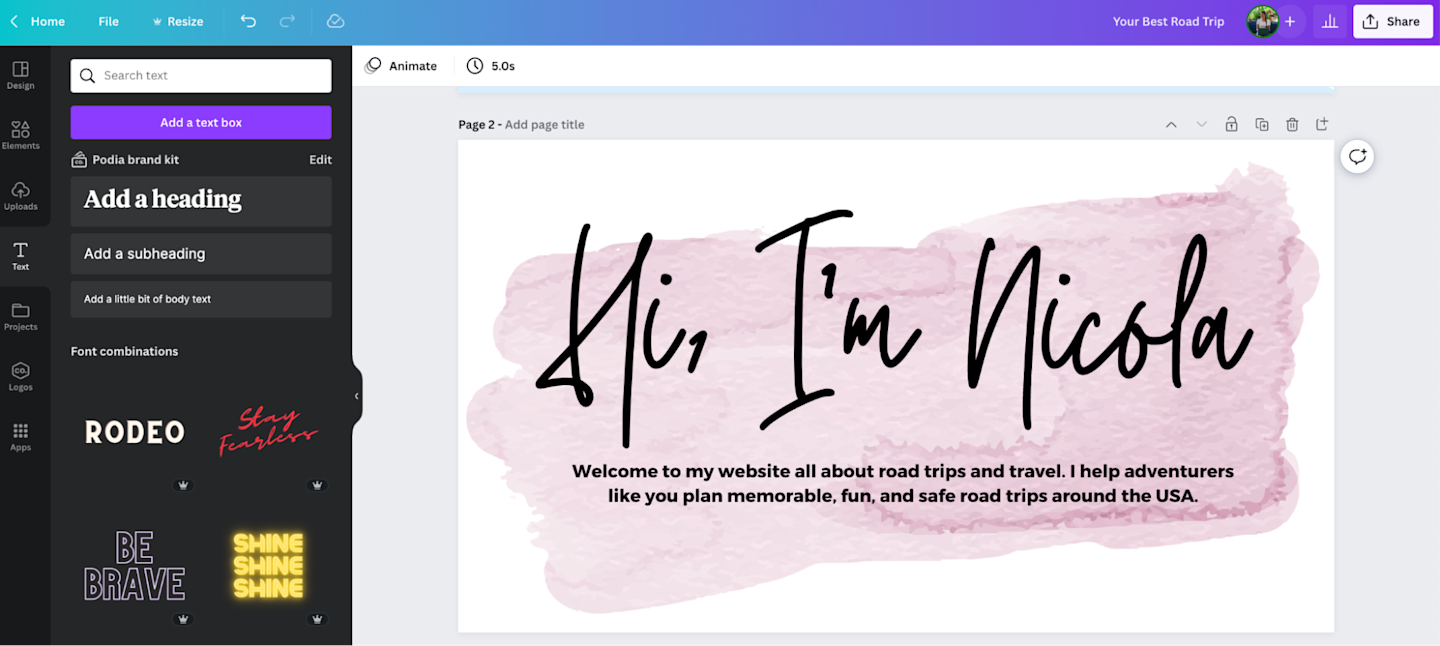The width and height of the screenshot is (1440, 646).
Task: Click crown icon under RODEO
Action: [183, 485]
